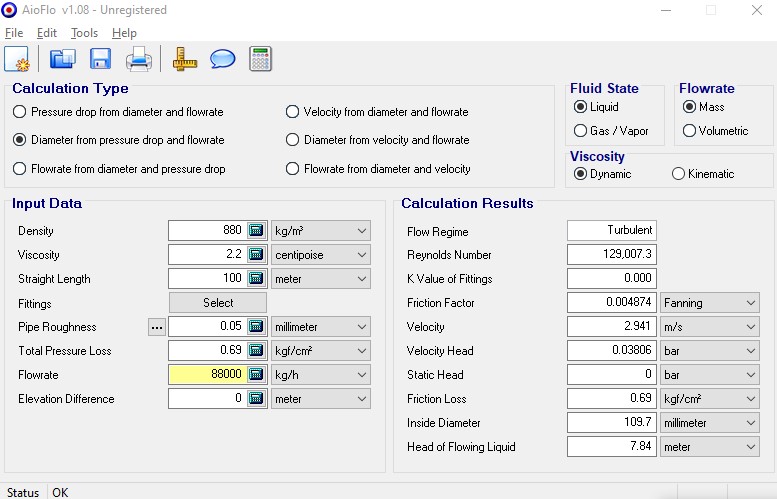The image size is (777, 499).
Task: Click the New calculation toolbar icon
Action: click(17, 59)
